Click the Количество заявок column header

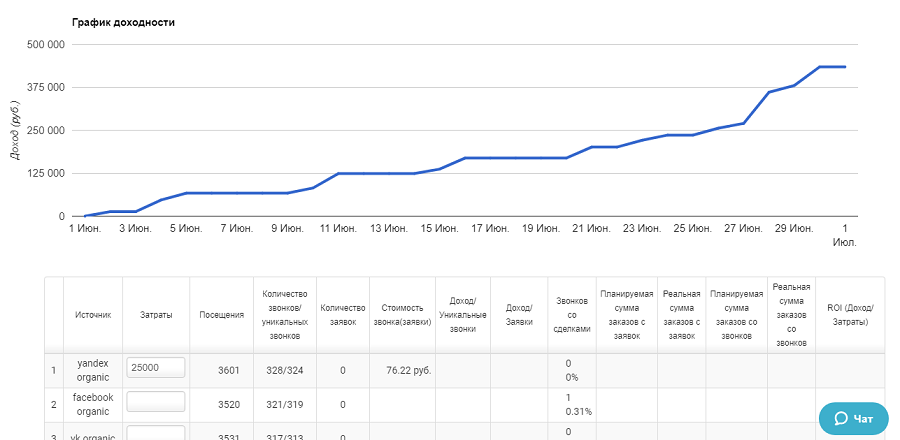343,315
